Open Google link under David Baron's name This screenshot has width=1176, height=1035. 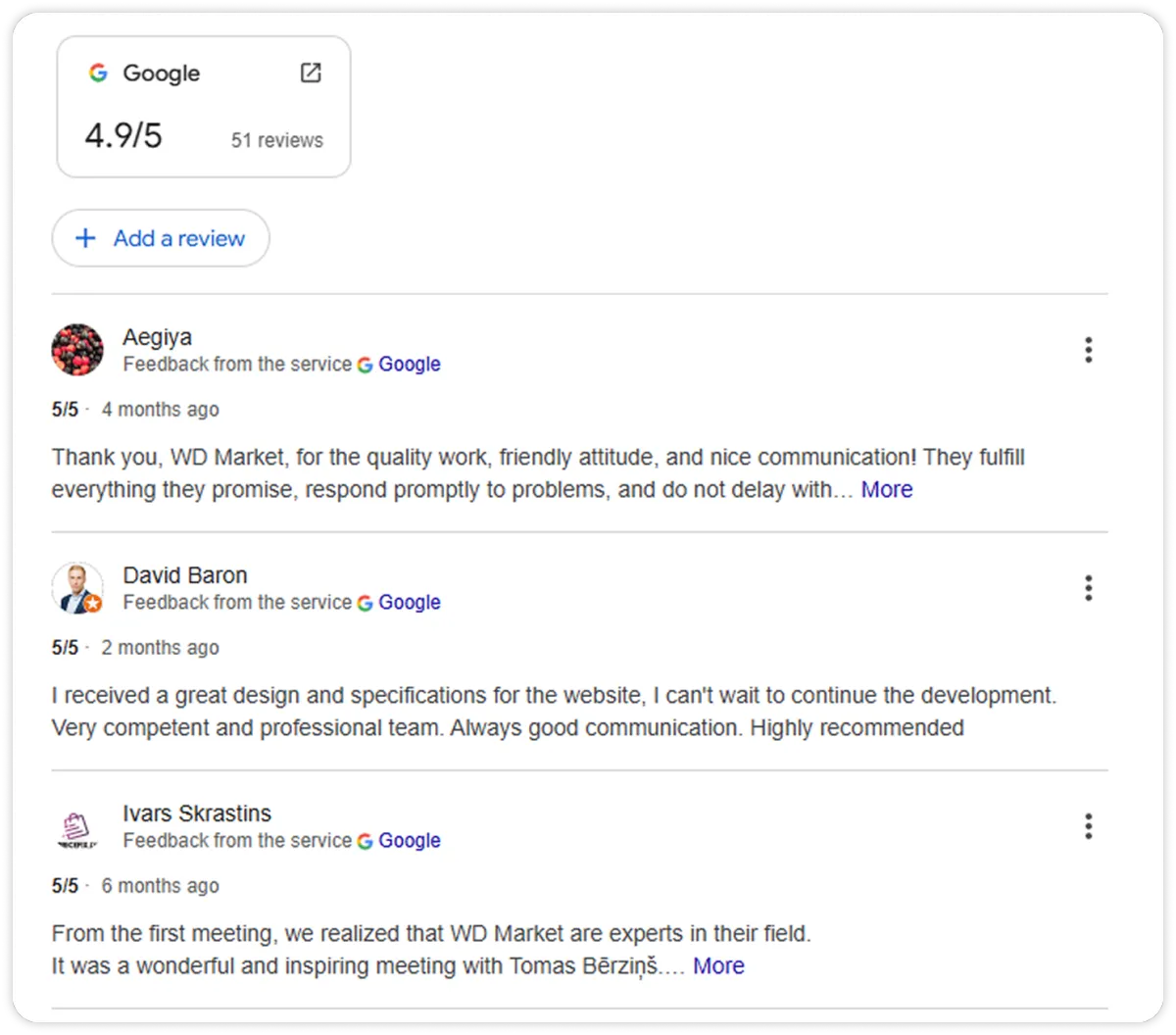410,603
